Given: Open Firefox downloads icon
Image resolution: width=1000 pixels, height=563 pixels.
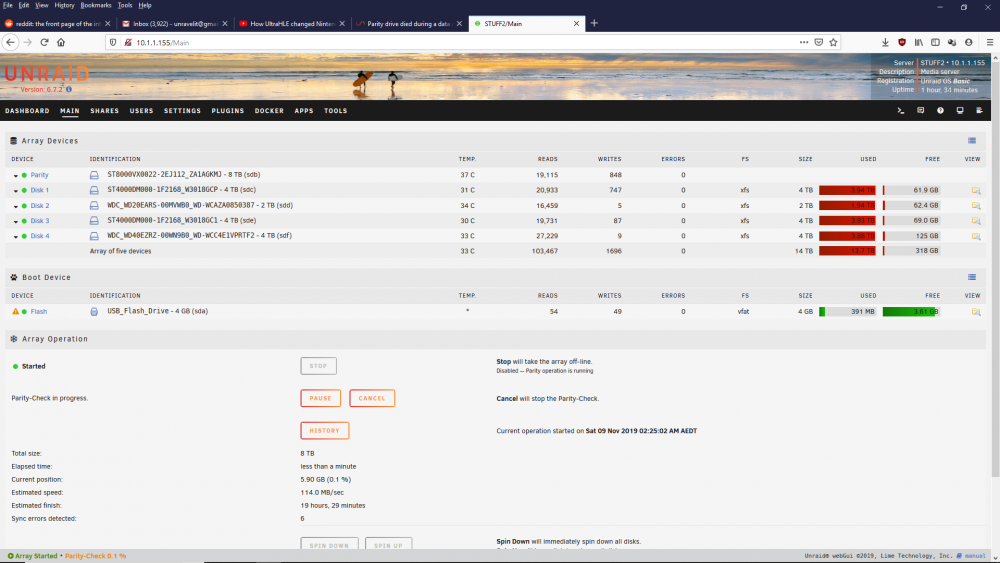Looking at the screenshot, I should 885,42.
